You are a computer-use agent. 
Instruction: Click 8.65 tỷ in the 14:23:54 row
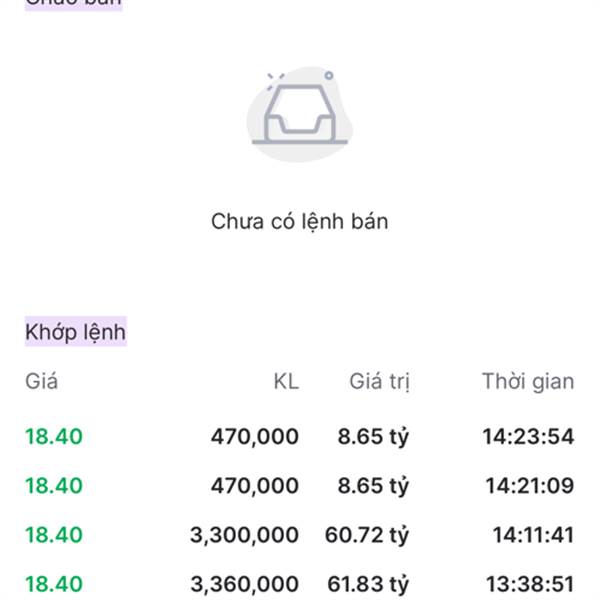click(x=372, y=436)
